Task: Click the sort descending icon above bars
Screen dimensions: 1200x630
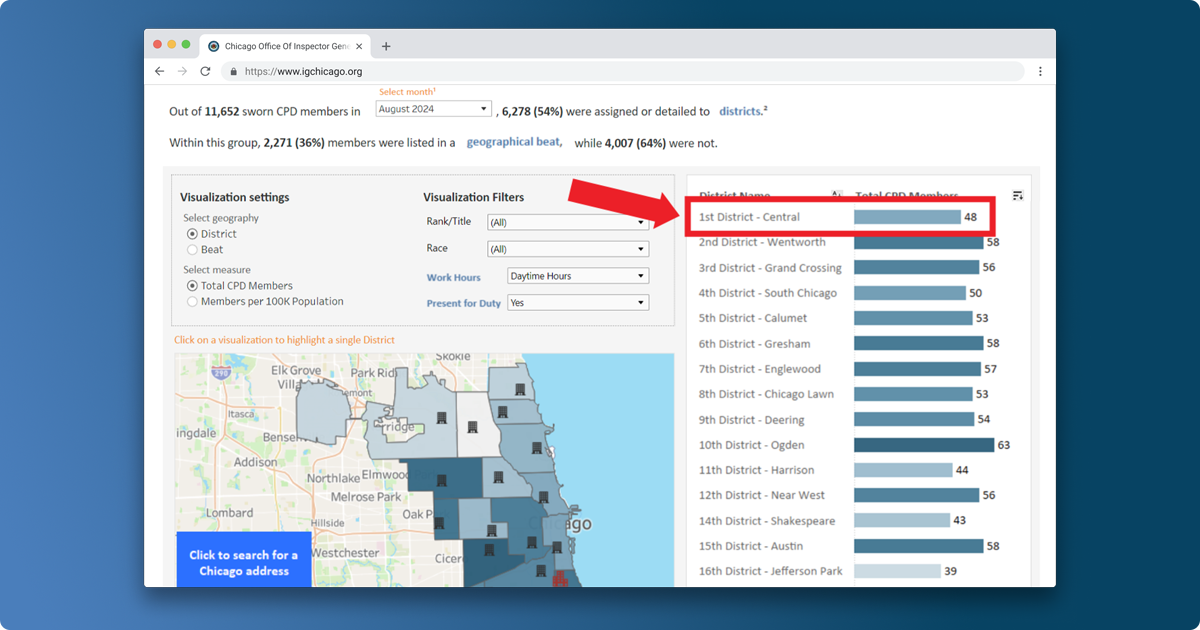Action: coord(1017,196)
